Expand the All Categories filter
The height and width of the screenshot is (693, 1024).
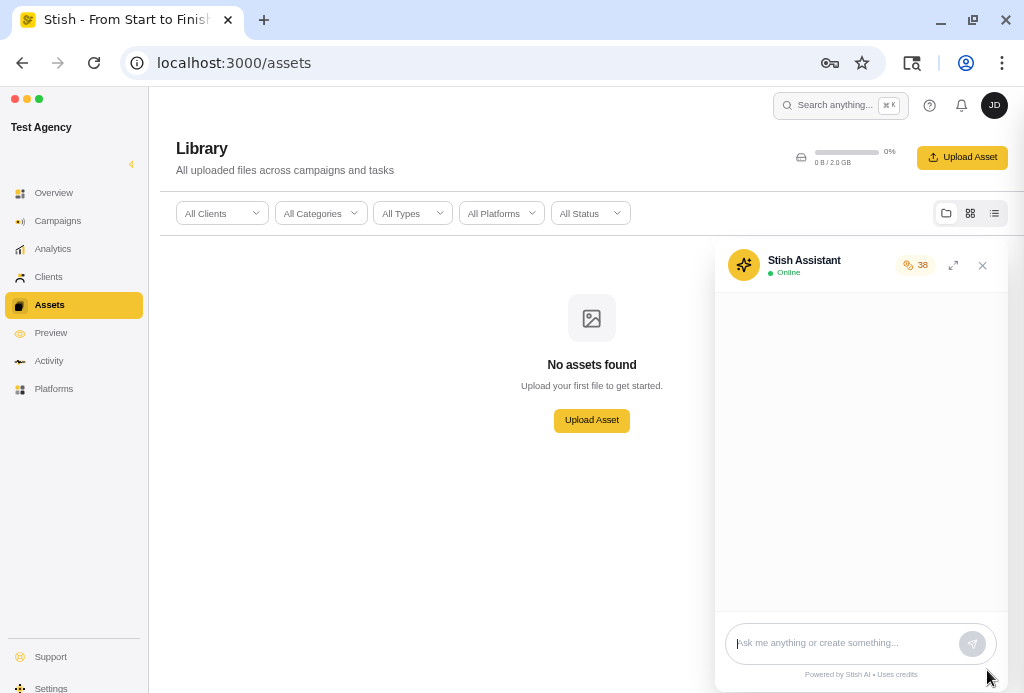point(321,214)
